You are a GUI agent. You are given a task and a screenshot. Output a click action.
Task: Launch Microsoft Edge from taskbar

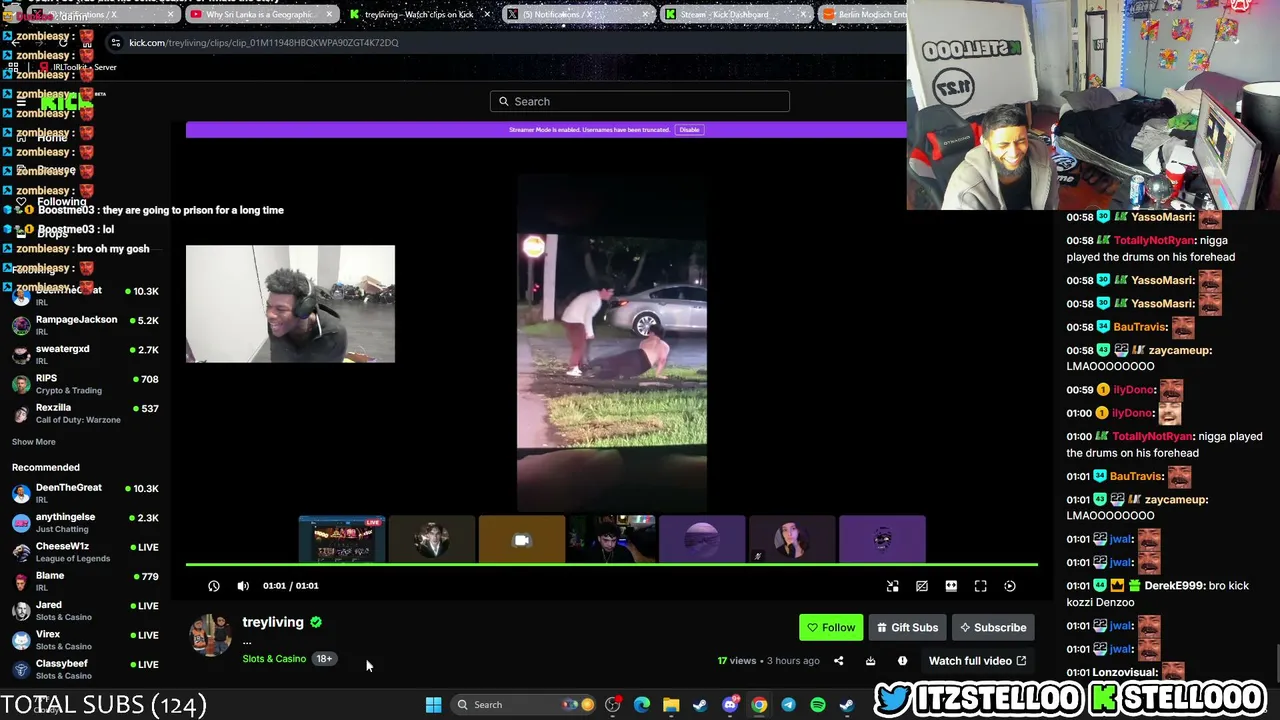tap(641, 705)
